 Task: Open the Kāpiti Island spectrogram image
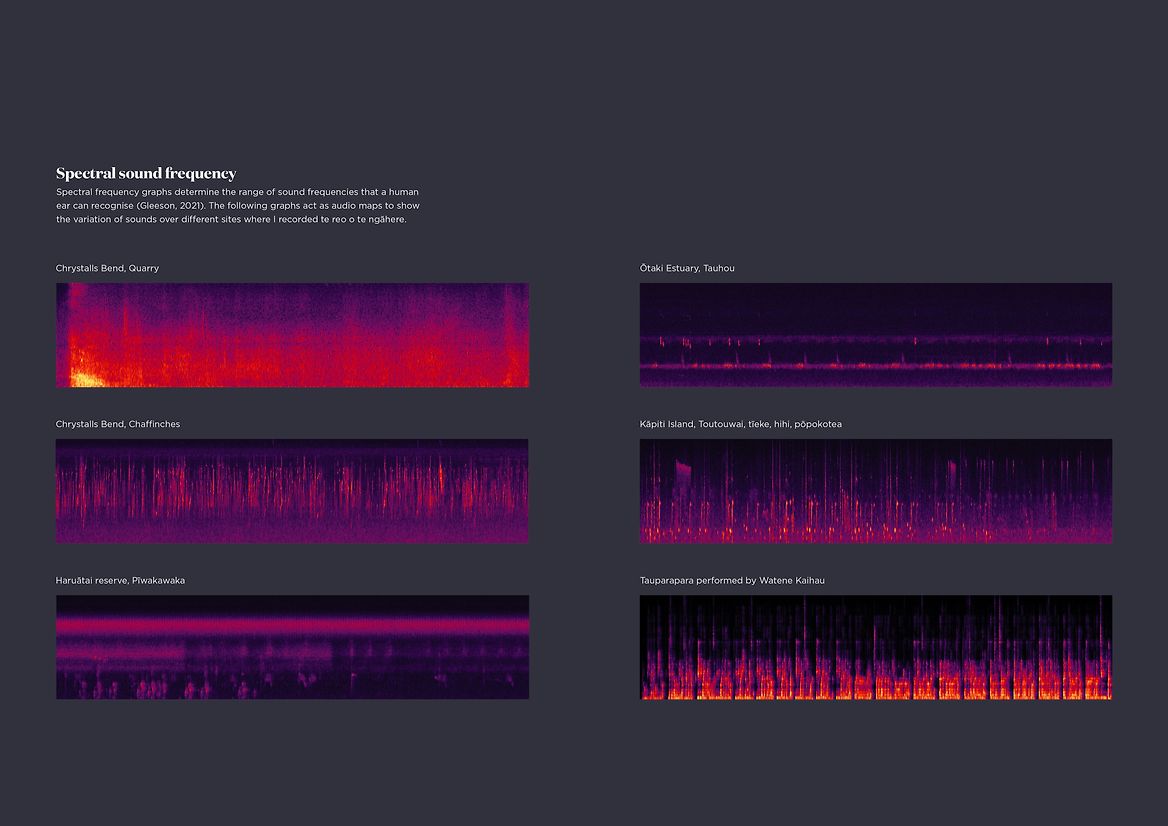click(876, 491)
